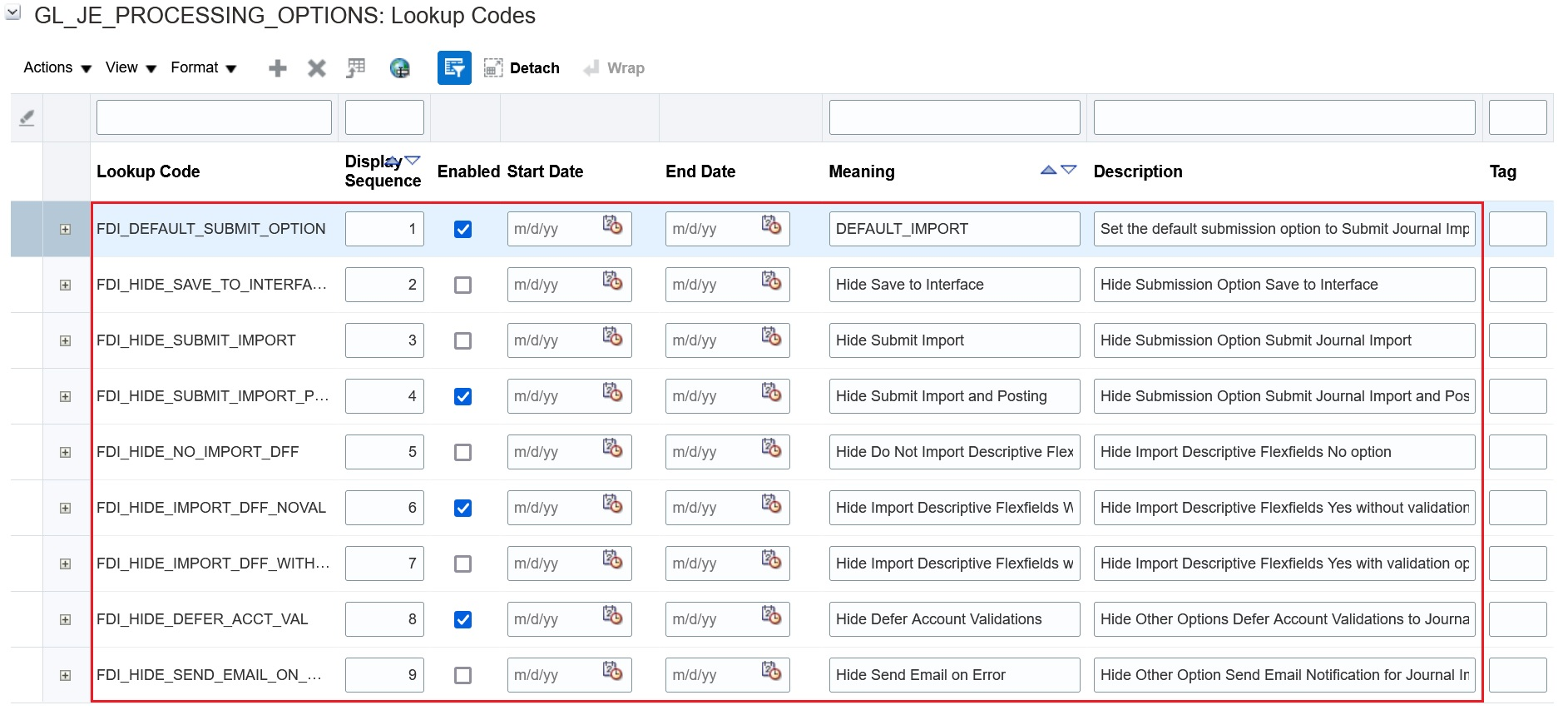Image resolution: width=1568 pixels, height=715 pixels.
Task: Click the Query By Example filter icon
Action: (x=454, y=68)
